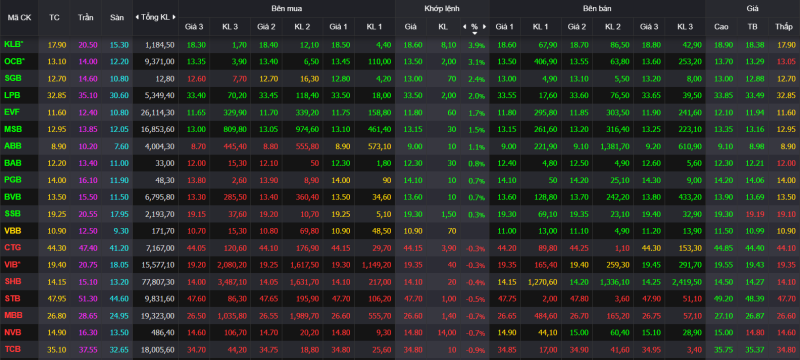Click the Bên mua group header

(x=286, y=9)
